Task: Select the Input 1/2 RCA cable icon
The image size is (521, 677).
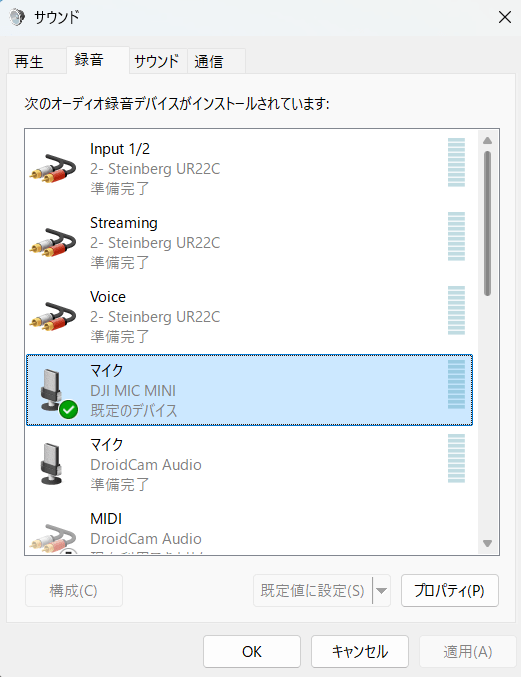Action: 53,168
